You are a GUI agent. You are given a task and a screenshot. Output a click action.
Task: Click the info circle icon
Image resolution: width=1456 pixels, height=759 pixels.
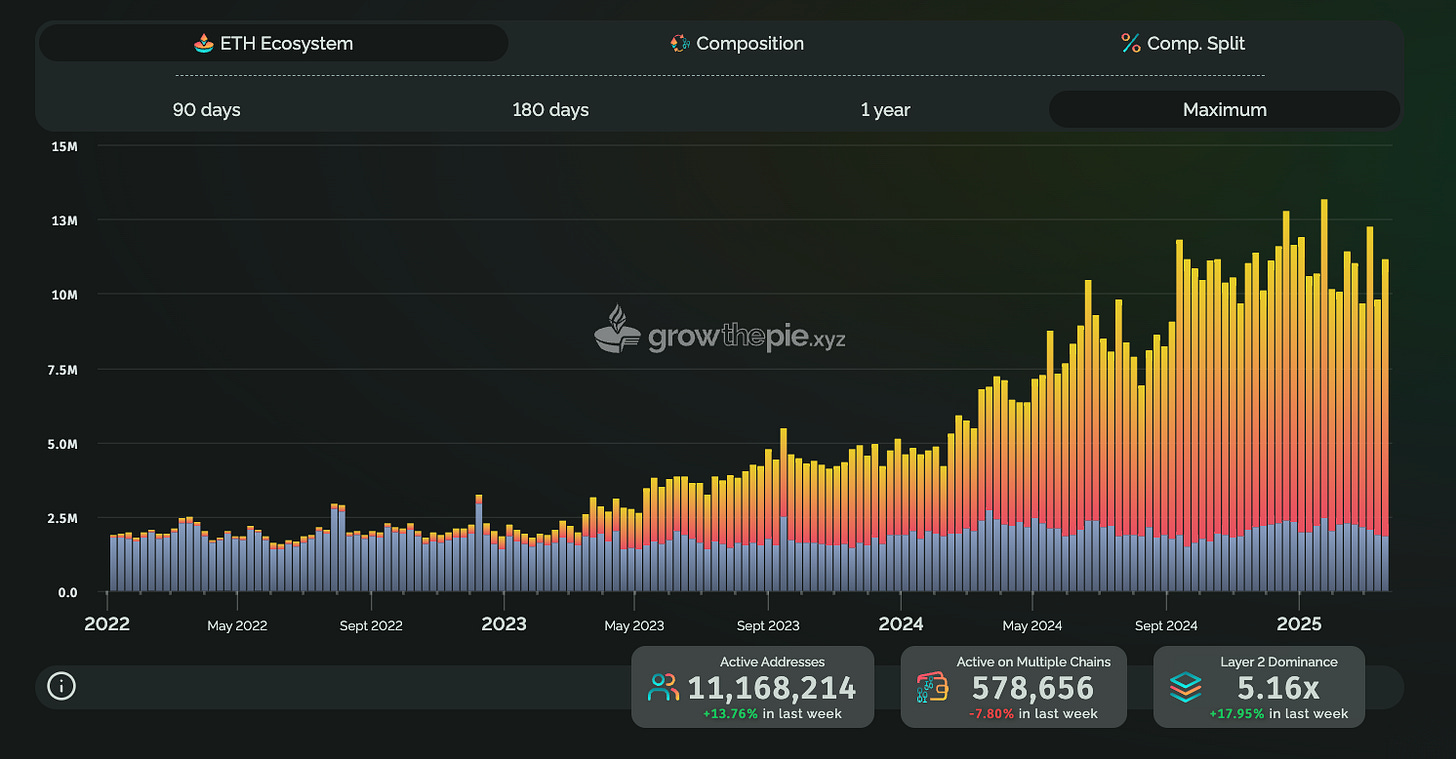pyautogui.click(x=62, y=686)
